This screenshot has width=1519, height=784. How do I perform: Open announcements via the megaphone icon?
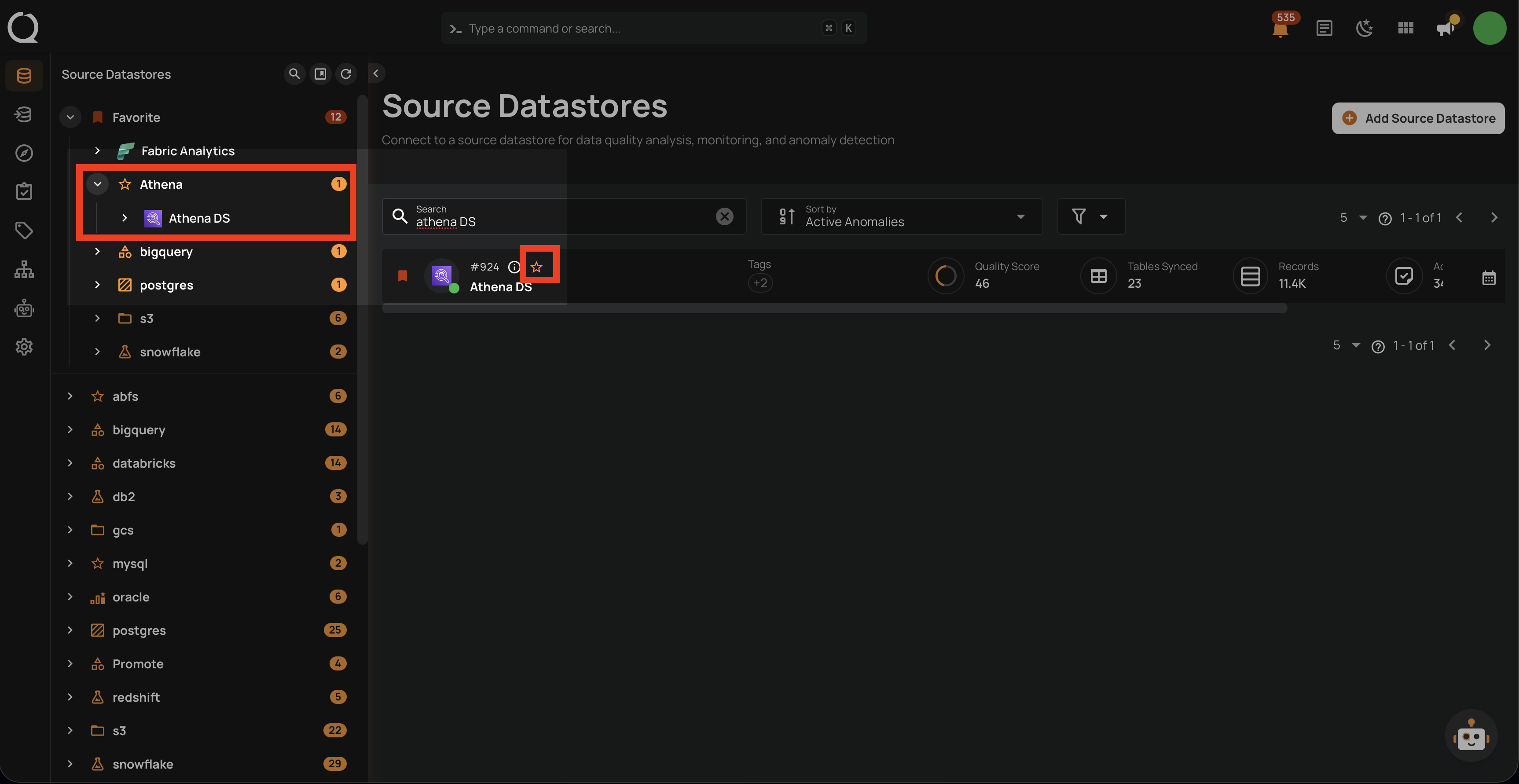[x=1445, y=28]
